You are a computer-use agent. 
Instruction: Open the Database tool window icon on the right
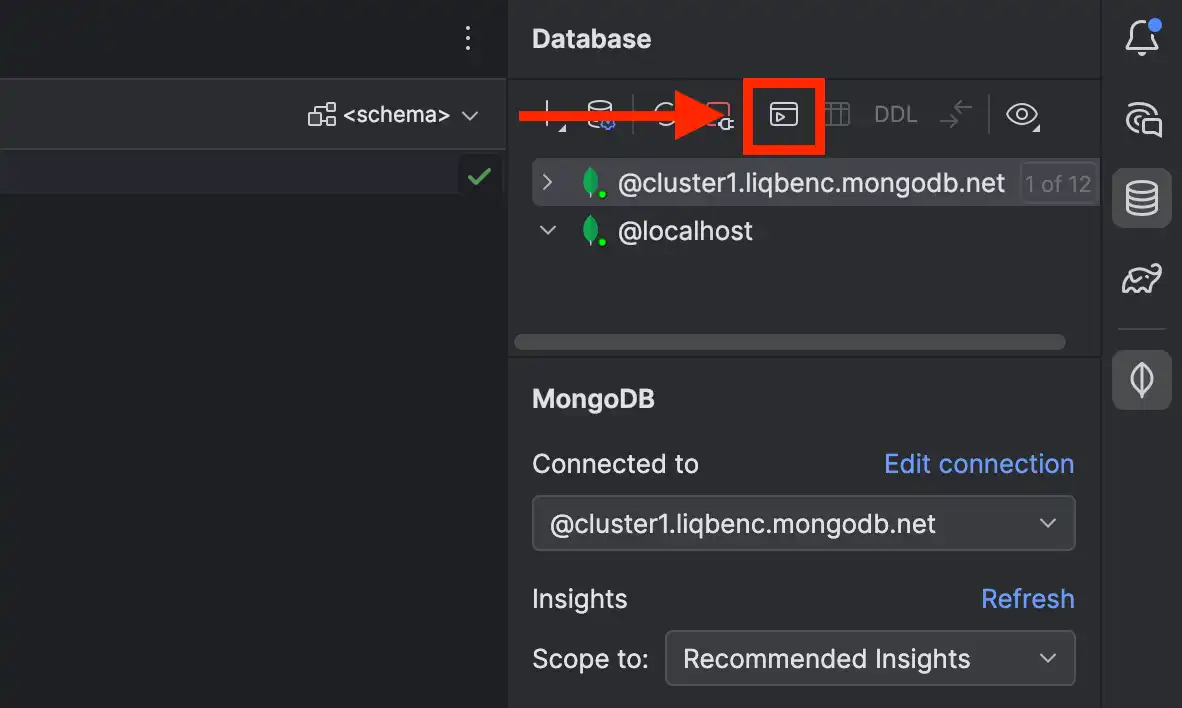(x=1141, y=198)
